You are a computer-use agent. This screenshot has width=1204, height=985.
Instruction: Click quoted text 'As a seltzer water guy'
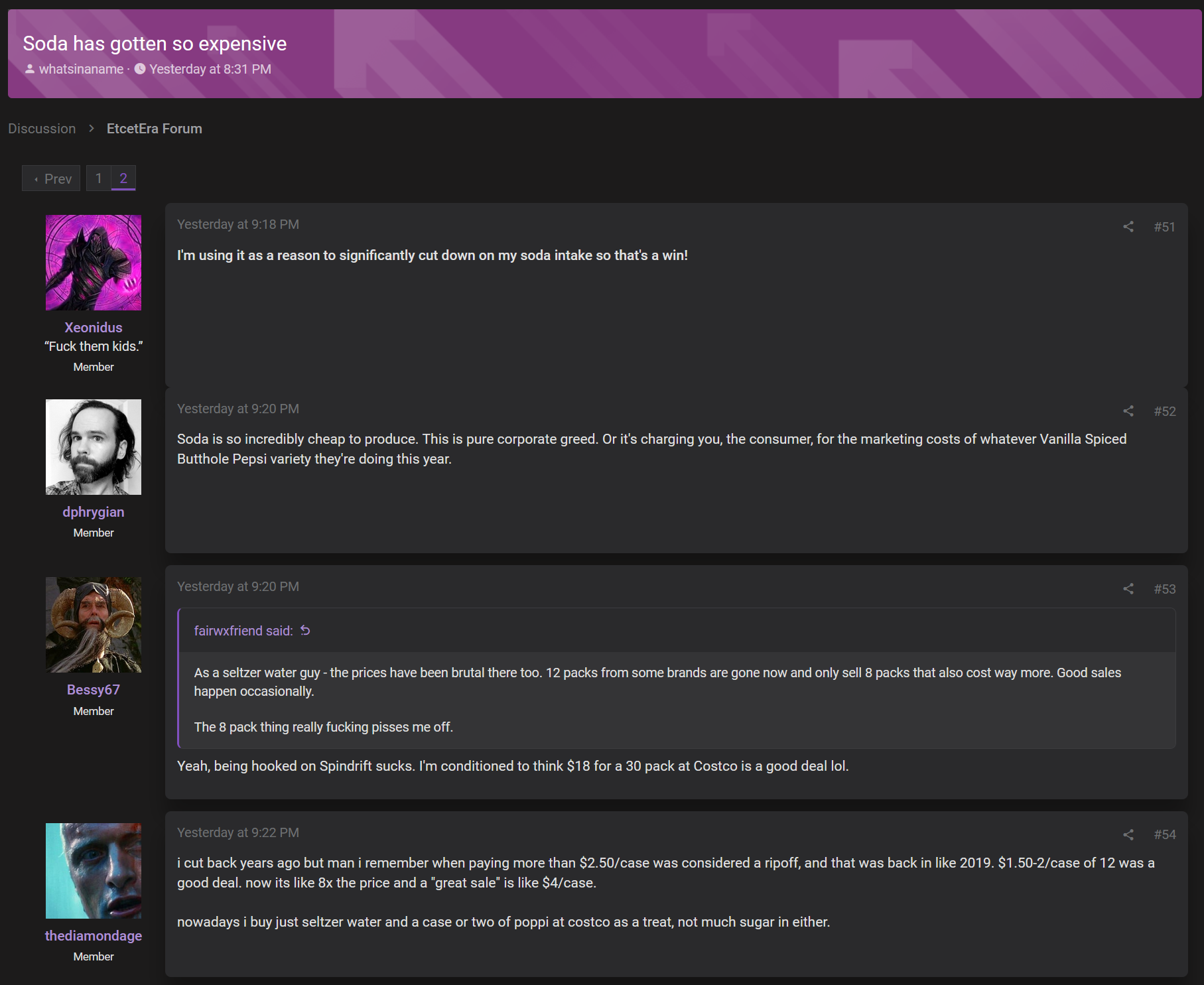click(x=657, y=682)
